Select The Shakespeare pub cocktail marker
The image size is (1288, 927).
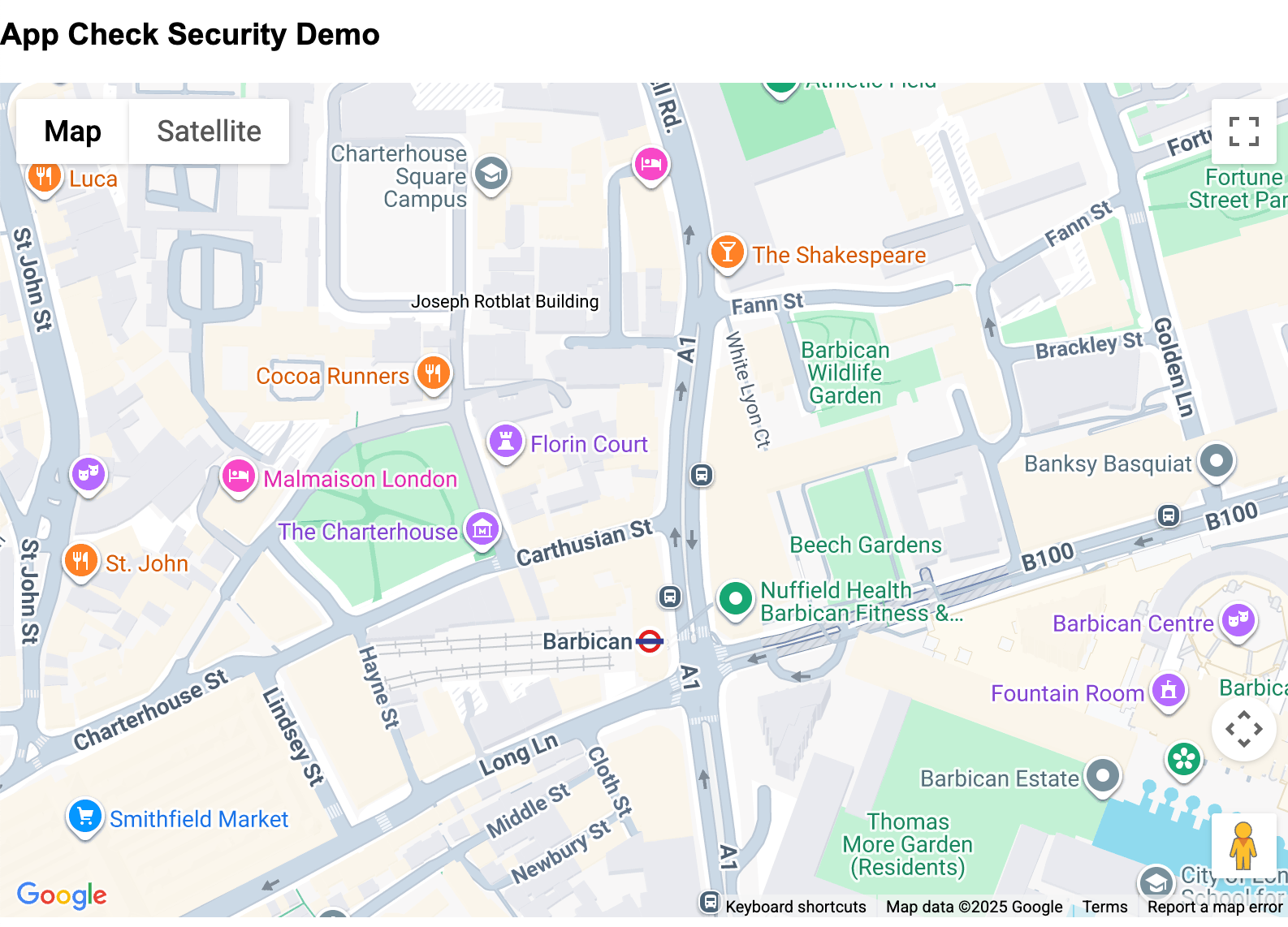click(x=727, y=252)
